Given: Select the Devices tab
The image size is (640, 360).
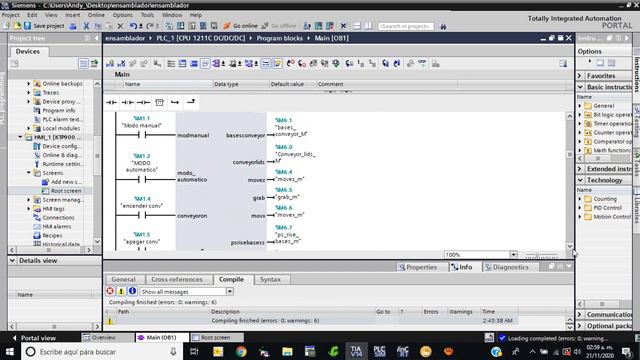Looking at the screenshot, I should (x=28, y=51).
